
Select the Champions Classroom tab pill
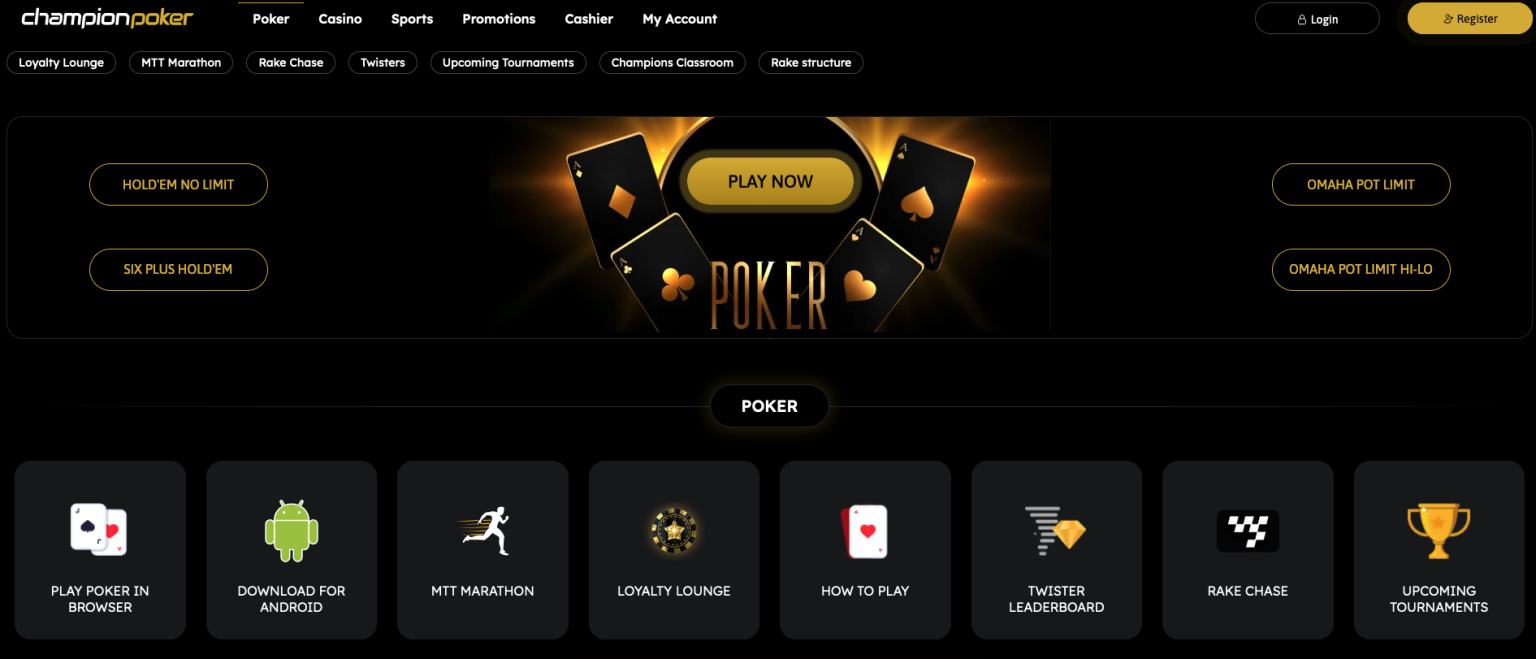[672, 62]
